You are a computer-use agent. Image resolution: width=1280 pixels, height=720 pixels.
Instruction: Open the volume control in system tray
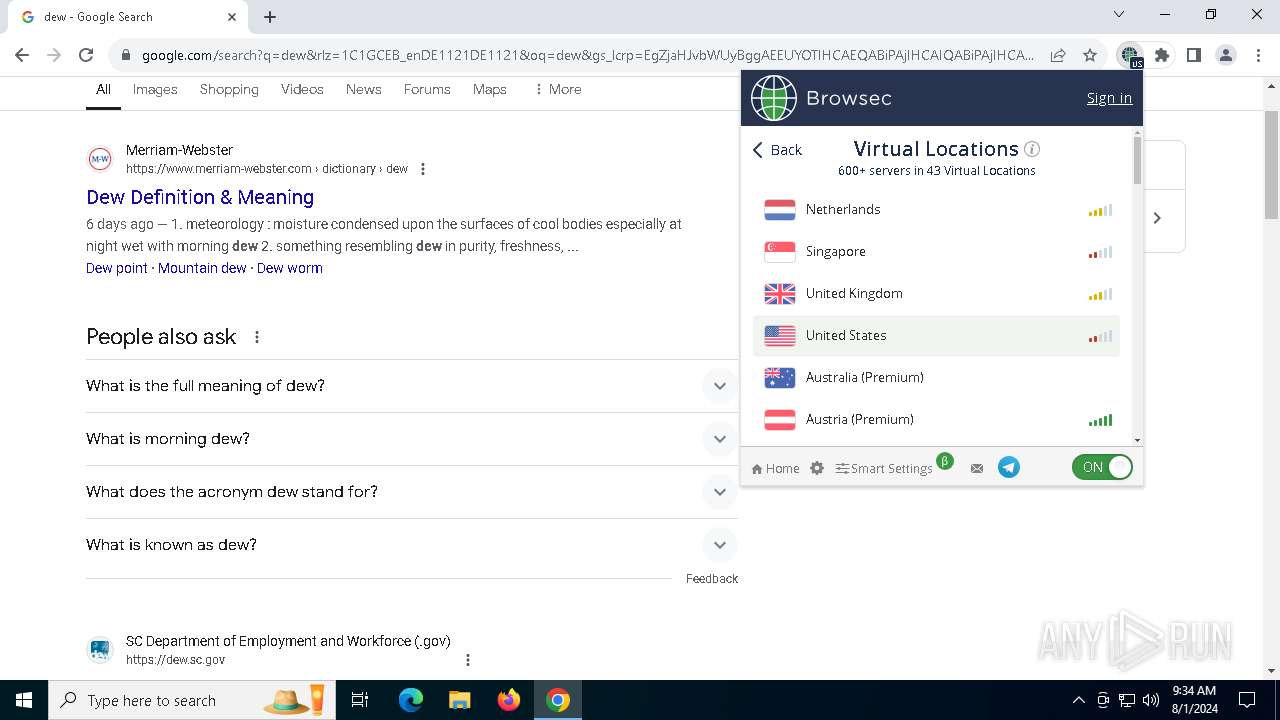pyautogui.click(x=1151, y=700)
